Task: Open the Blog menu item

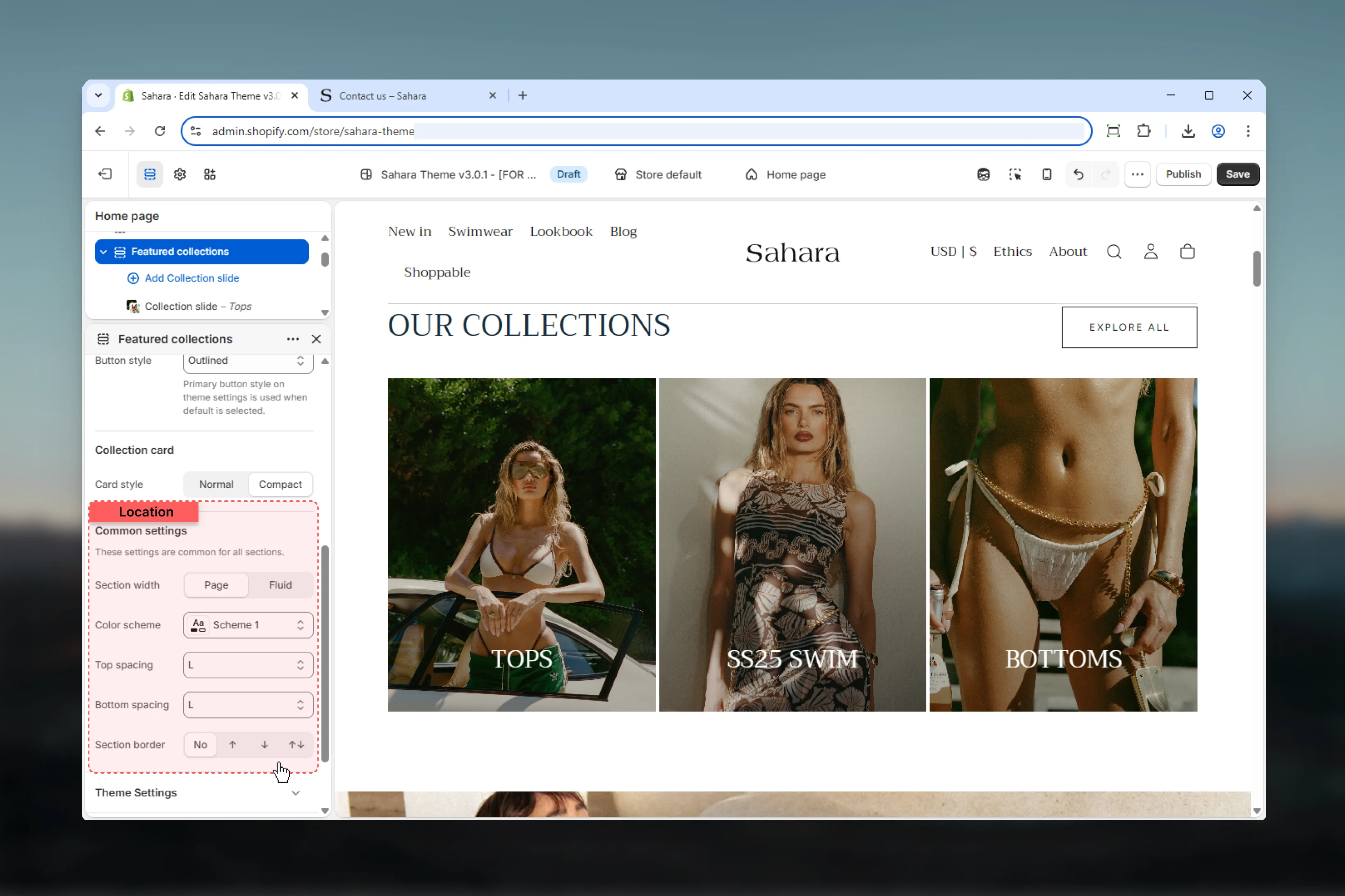Action: (623, 232)
